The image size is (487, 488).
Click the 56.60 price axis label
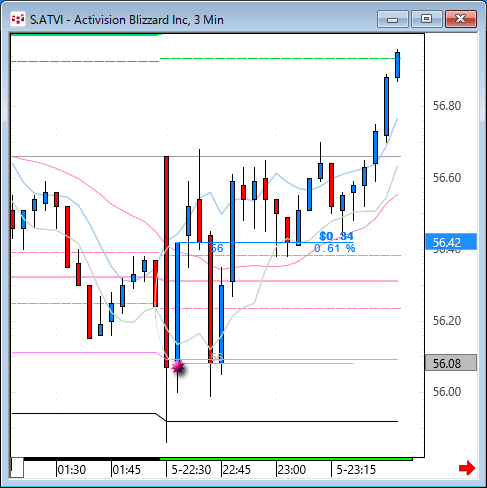[x=447, y=178]
